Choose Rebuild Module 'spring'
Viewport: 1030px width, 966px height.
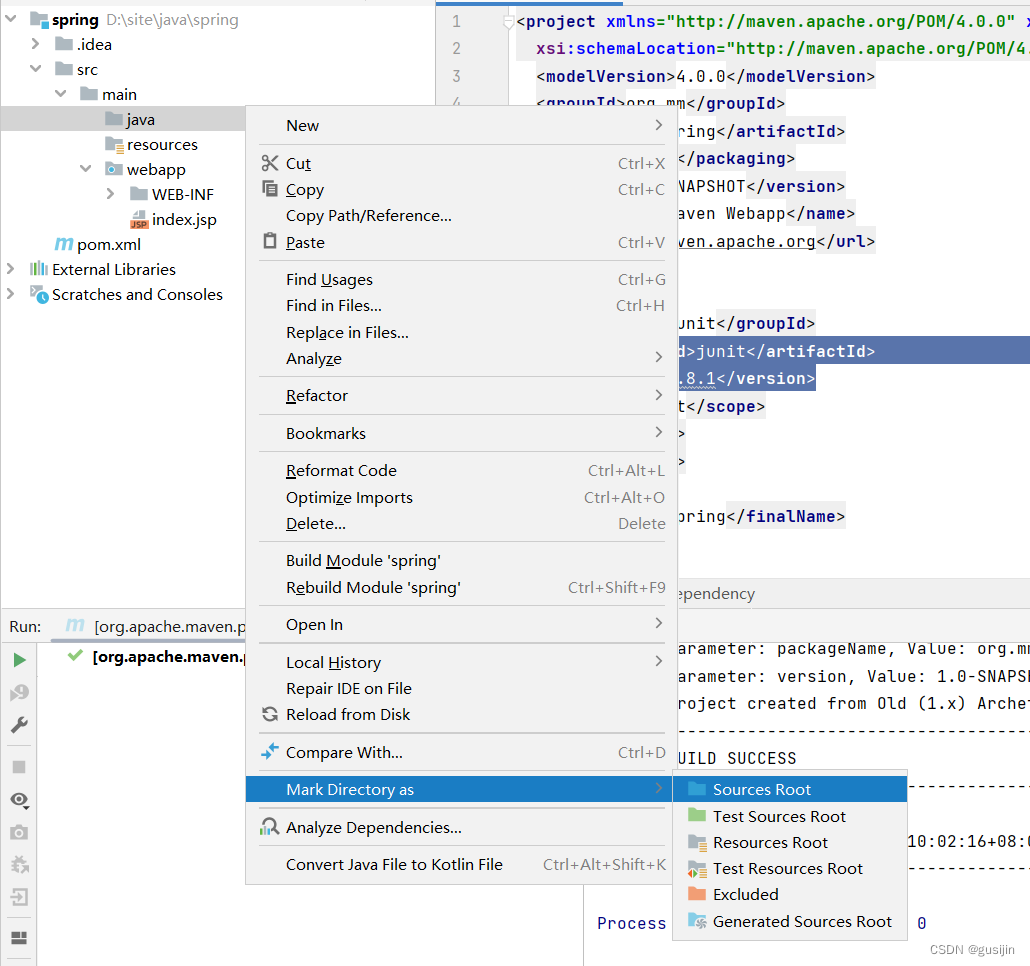point(462,587)
